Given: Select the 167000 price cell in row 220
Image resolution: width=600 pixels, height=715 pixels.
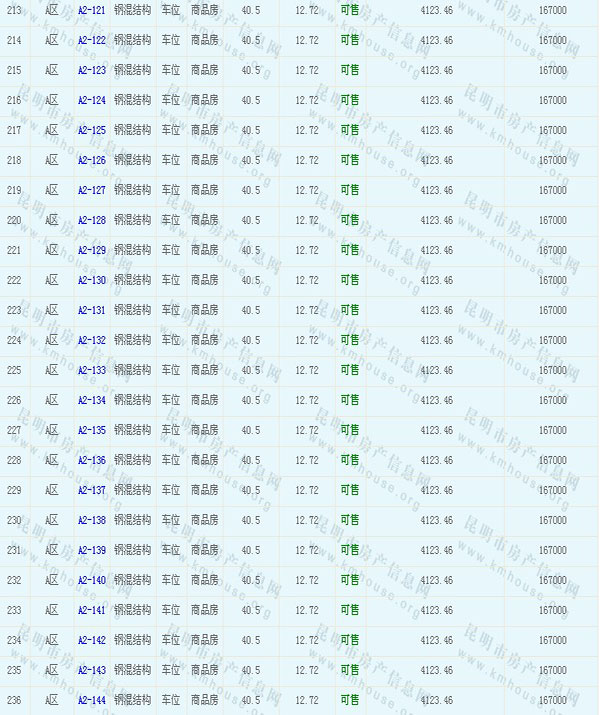Looking at the screenshot, I should click(x=552, y=220).
